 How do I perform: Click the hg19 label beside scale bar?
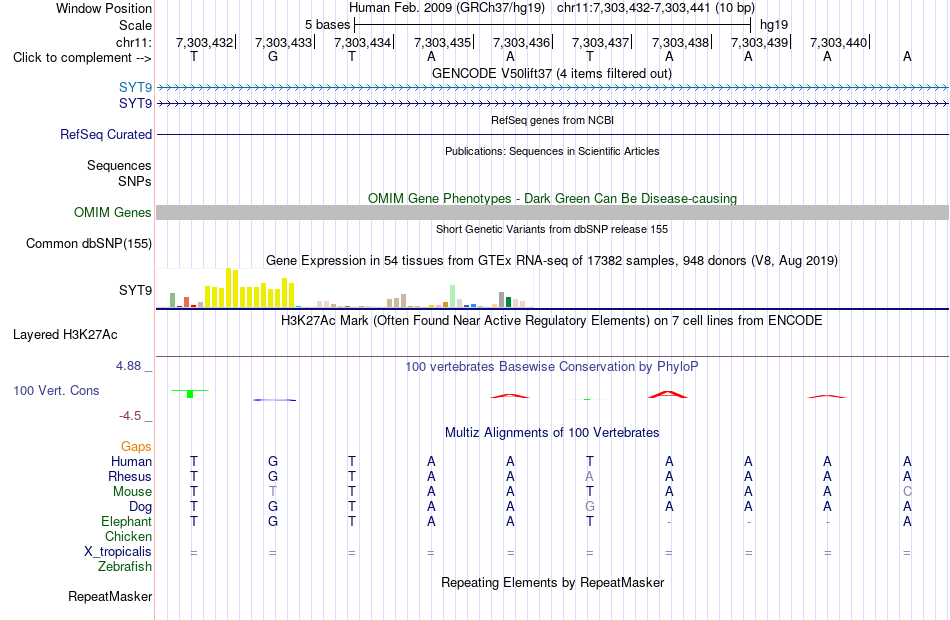click(774, 25)
